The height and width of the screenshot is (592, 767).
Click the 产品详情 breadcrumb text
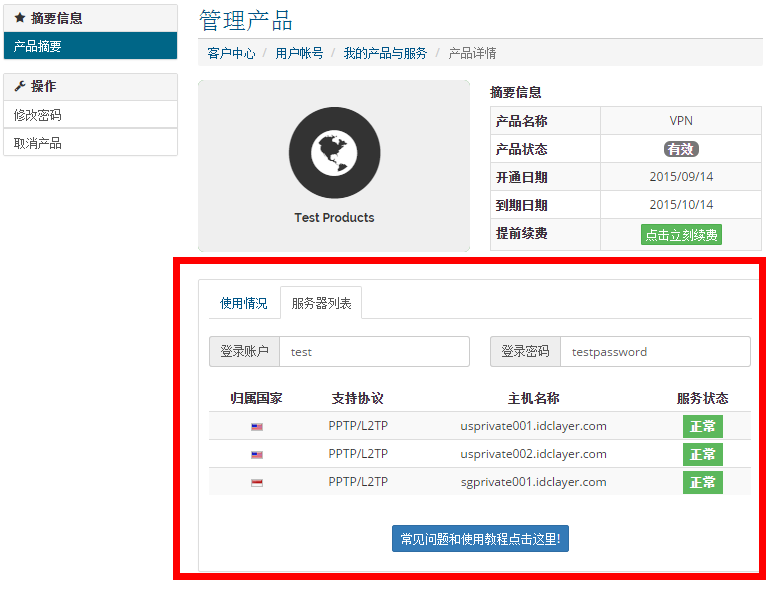tap(472, 53)
